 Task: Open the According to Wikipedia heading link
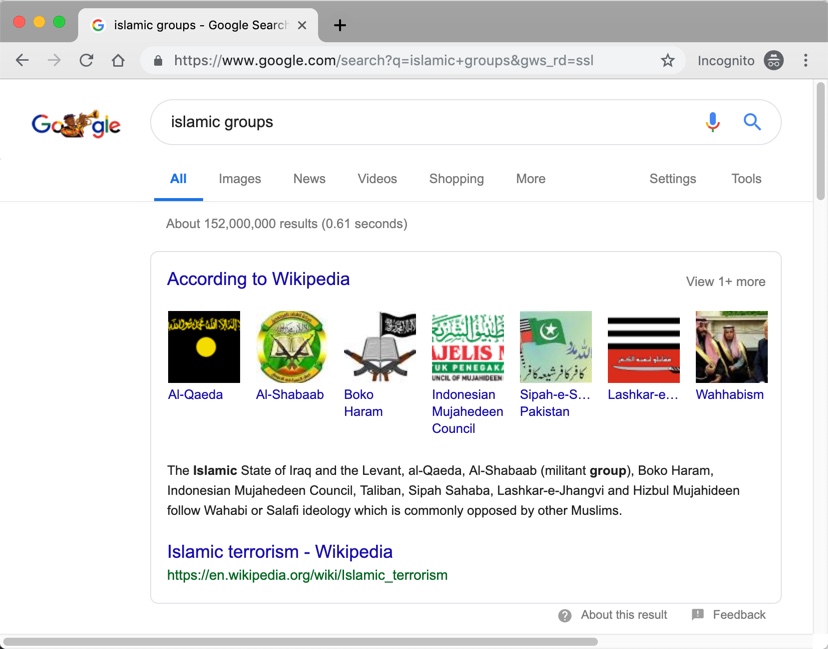258,279
